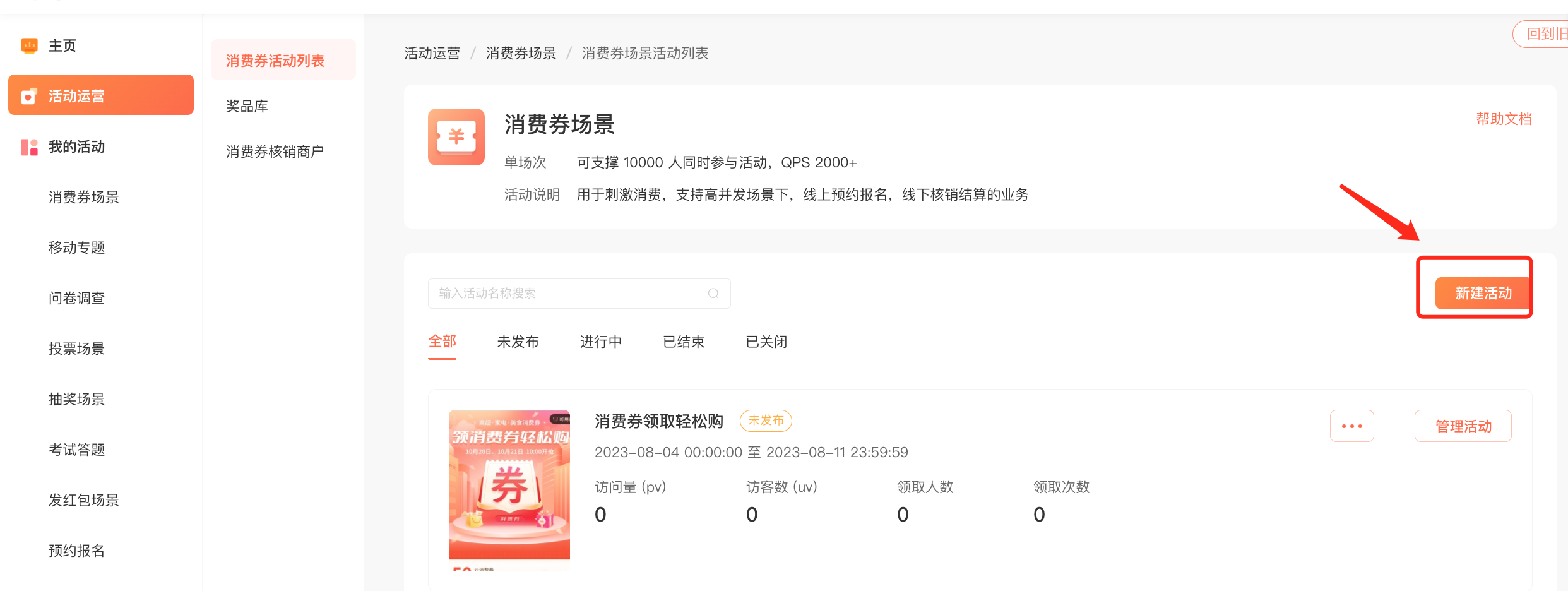Select 问卷调查 in the sidebar
This screenshot has width=1568, height=591.
coord(76,298)
